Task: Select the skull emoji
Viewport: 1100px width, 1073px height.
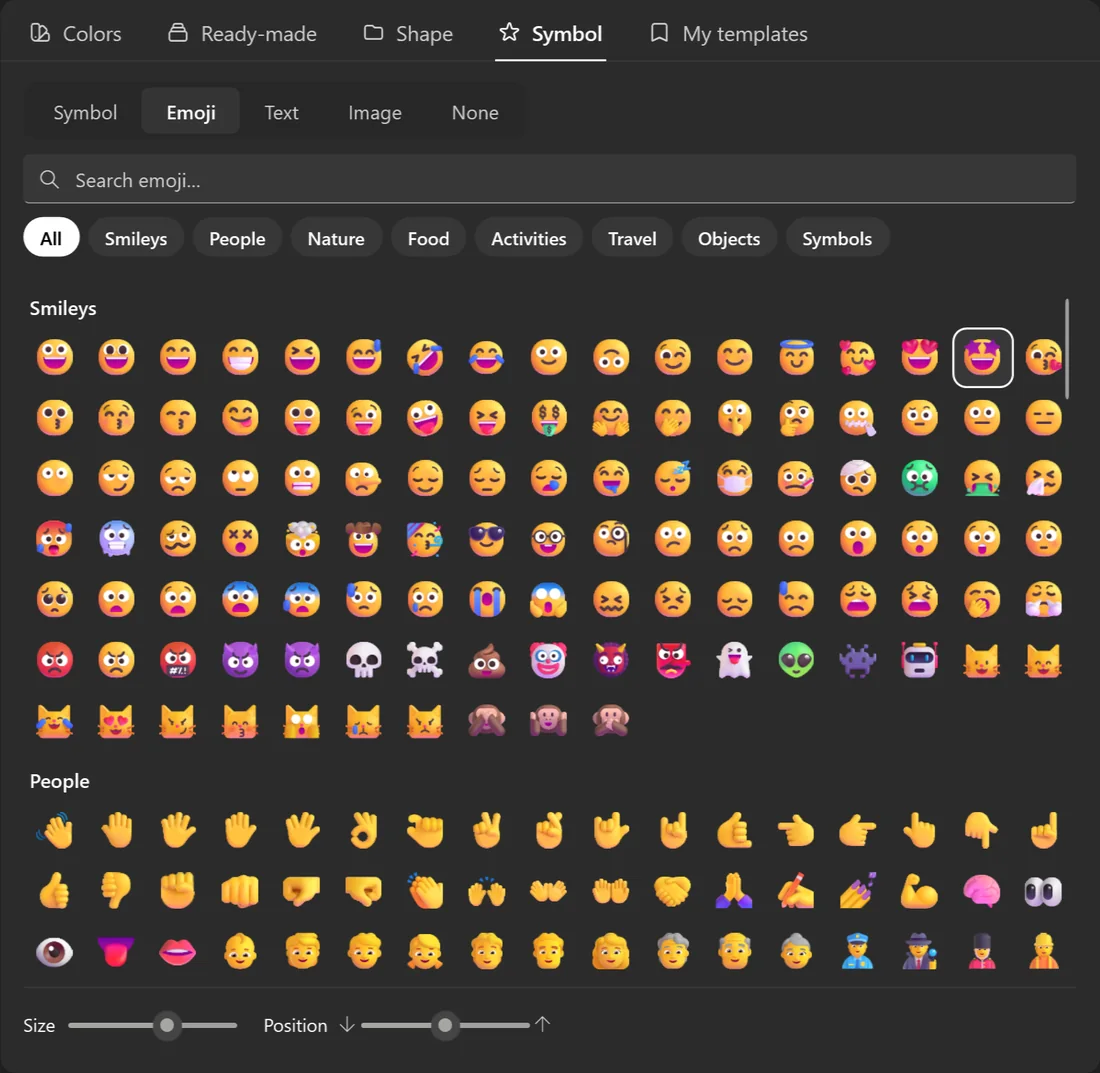Action: 363,660
